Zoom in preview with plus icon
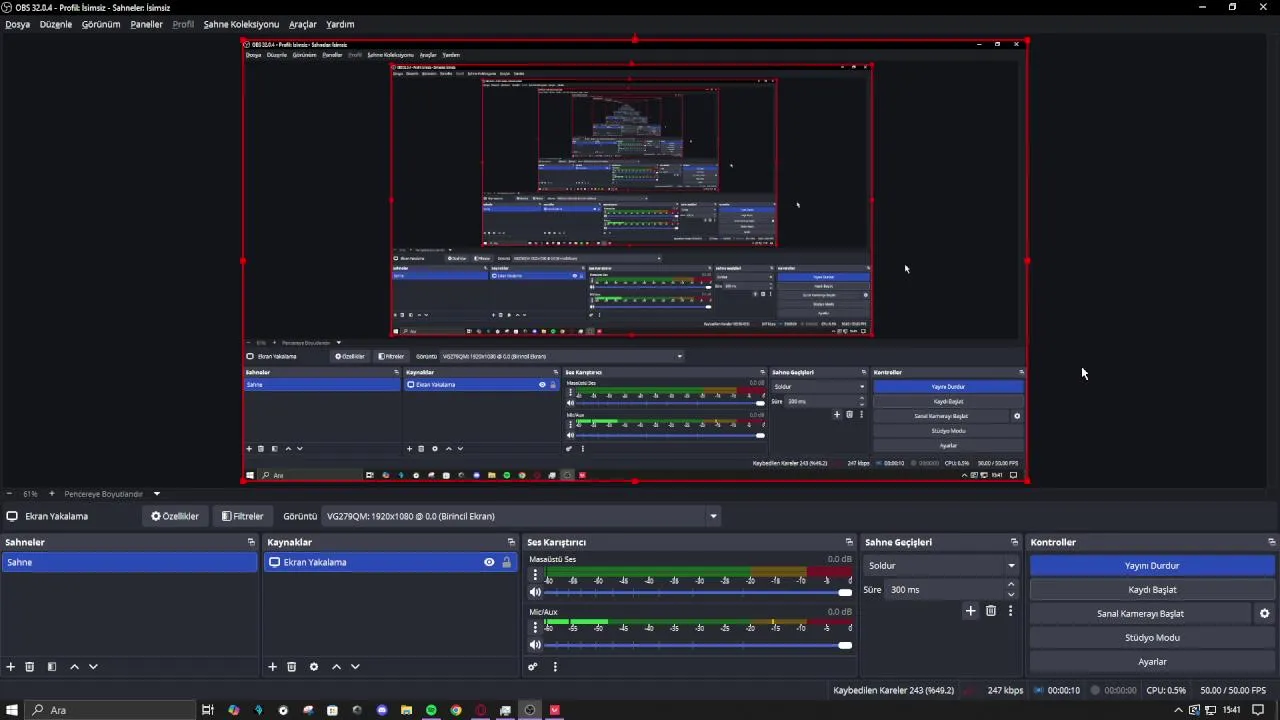 point(52,494)
